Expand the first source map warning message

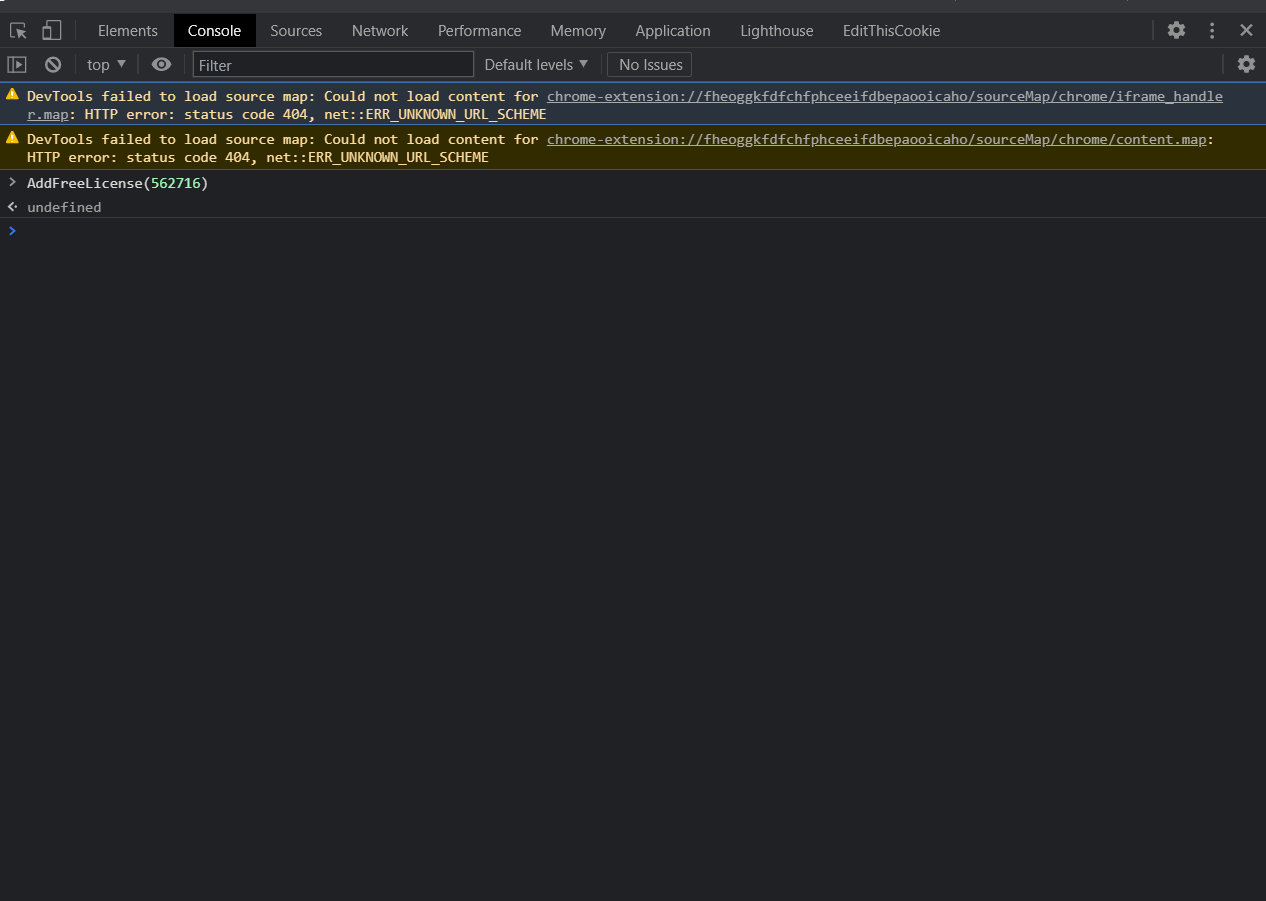click(11, 95)
